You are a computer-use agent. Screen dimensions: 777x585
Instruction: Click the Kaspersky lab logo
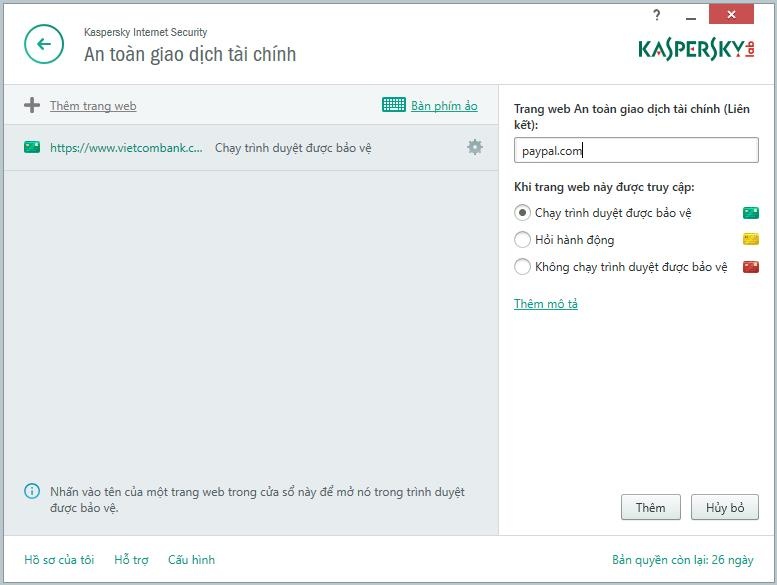tap(696, 49)
